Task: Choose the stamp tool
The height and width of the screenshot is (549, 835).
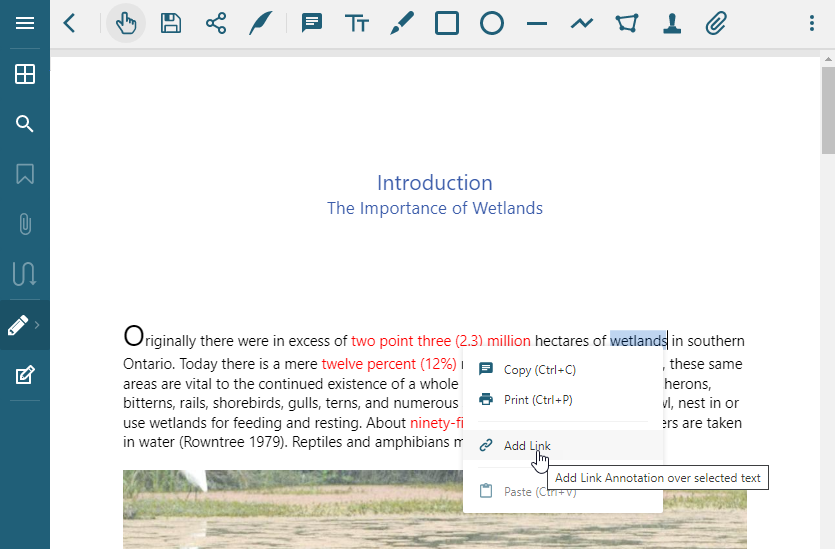Action: coord(672,23)
